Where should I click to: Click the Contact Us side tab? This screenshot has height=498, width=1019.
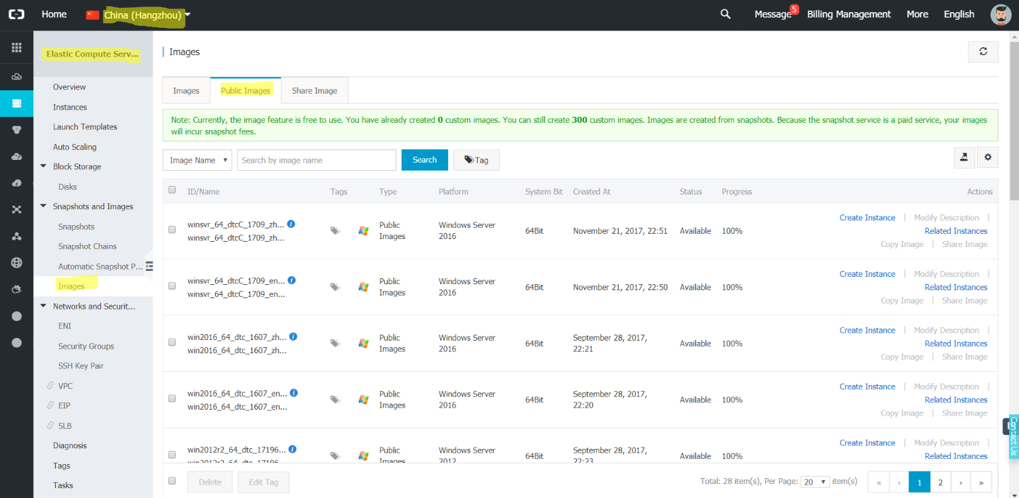pyautogui.click(x=1014, y=438)
